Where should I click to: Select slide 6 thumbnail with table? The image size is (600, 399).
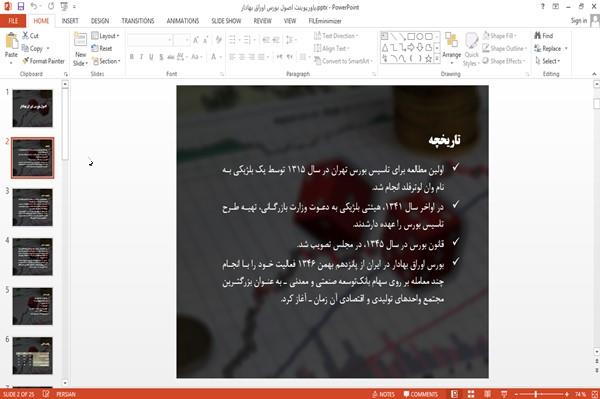pos(33,356)
